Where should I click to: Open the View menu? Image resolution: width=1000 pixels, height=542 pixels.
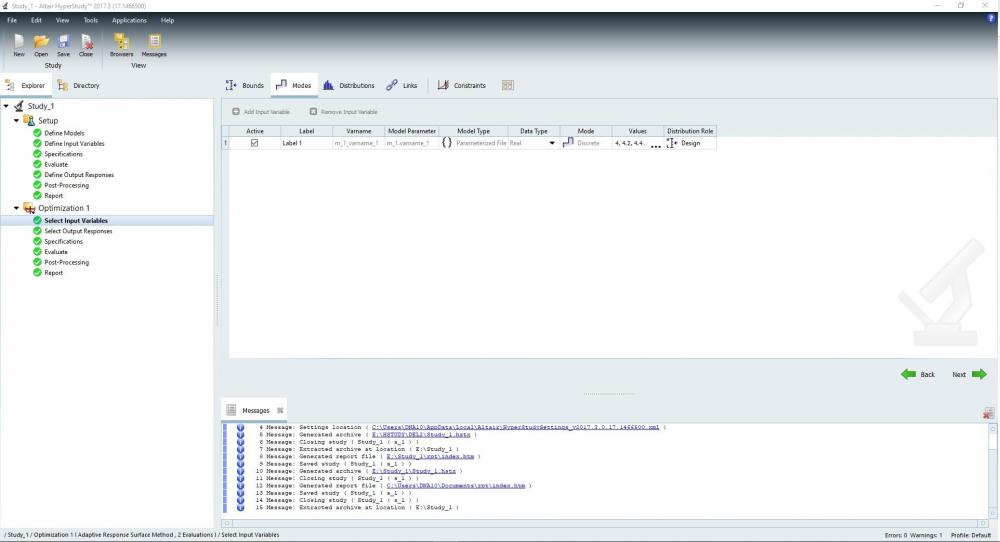coord(62,20)
